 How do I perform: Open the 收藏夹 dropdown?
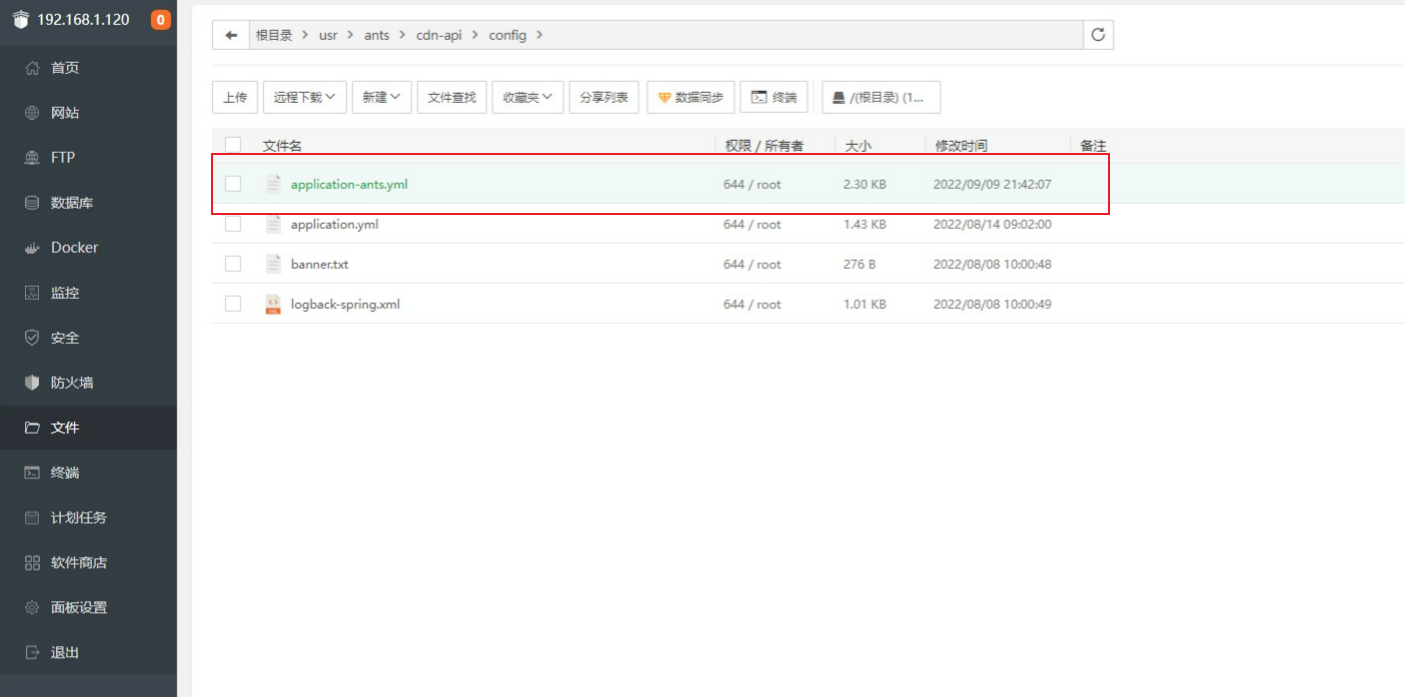click(x=528, y=97)
